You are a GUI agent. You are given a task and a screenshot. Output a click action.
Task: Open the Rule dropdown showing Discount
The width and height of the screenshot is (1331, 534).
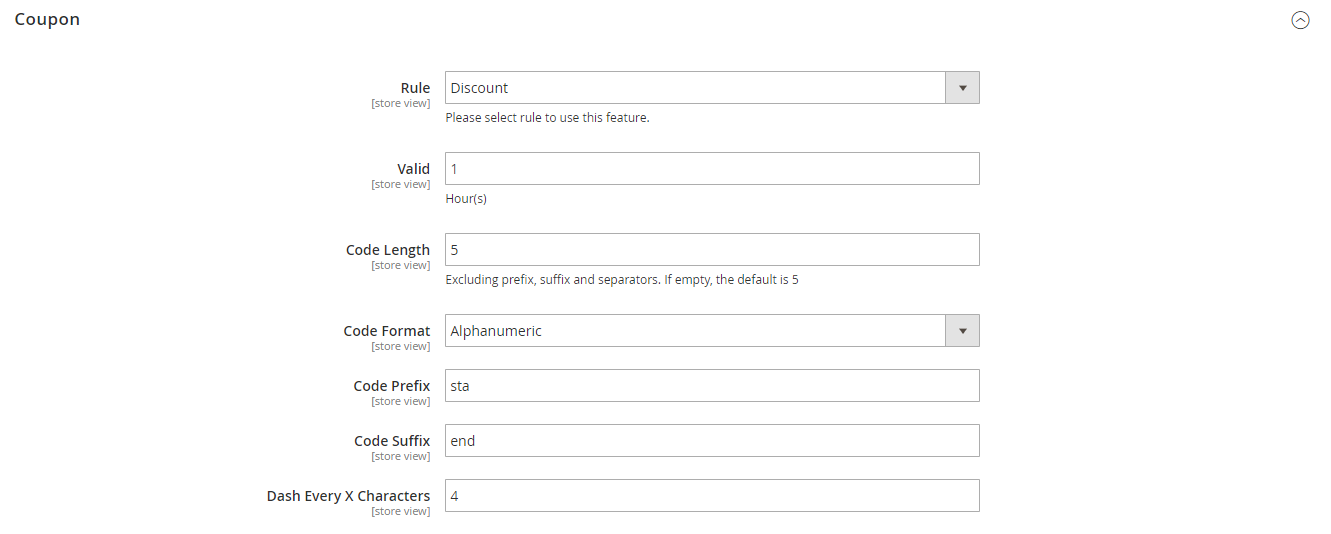tap(695, 88)
